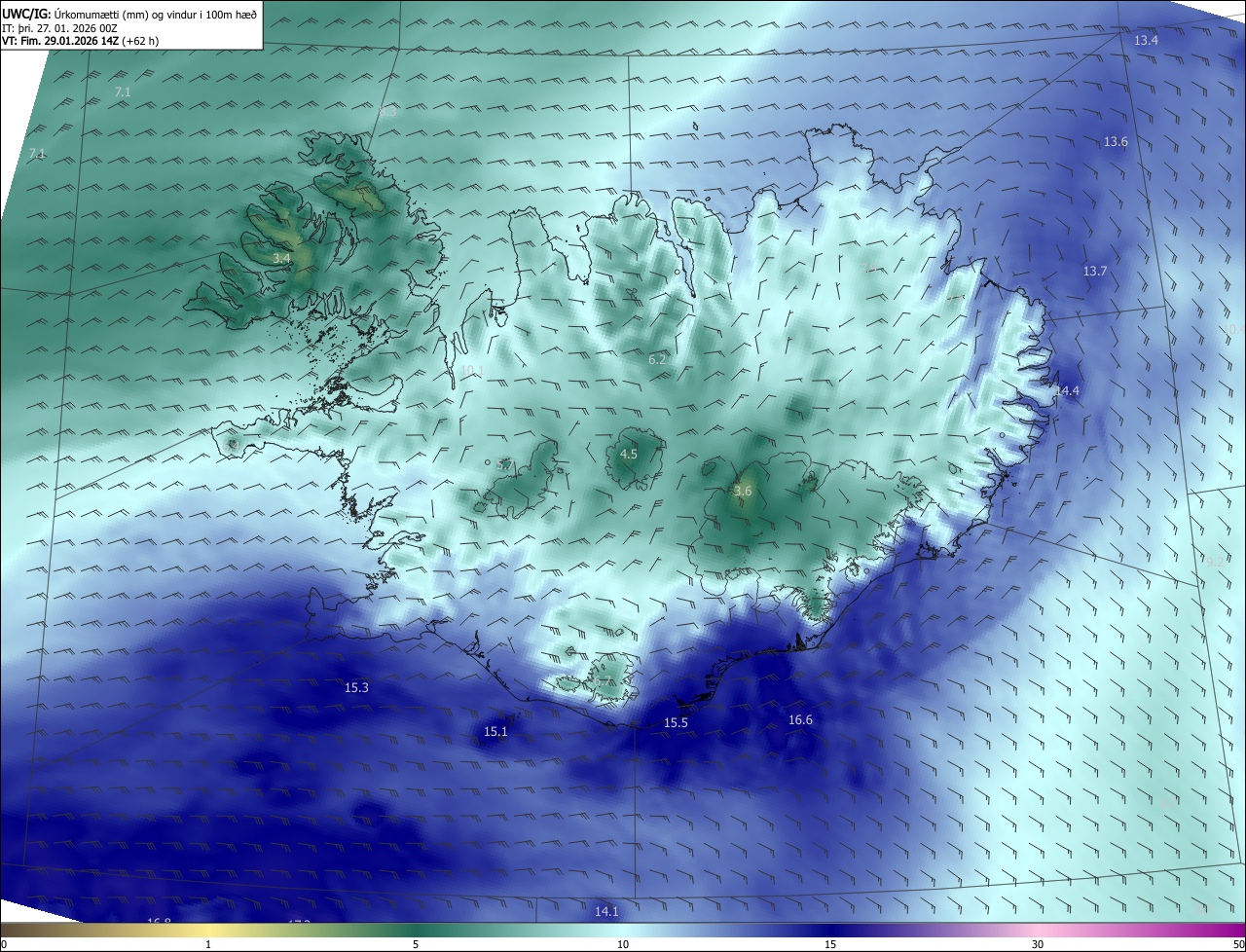Click the 5.7 value label
Screen dimensions: 1246x952
tap(504, 464)
